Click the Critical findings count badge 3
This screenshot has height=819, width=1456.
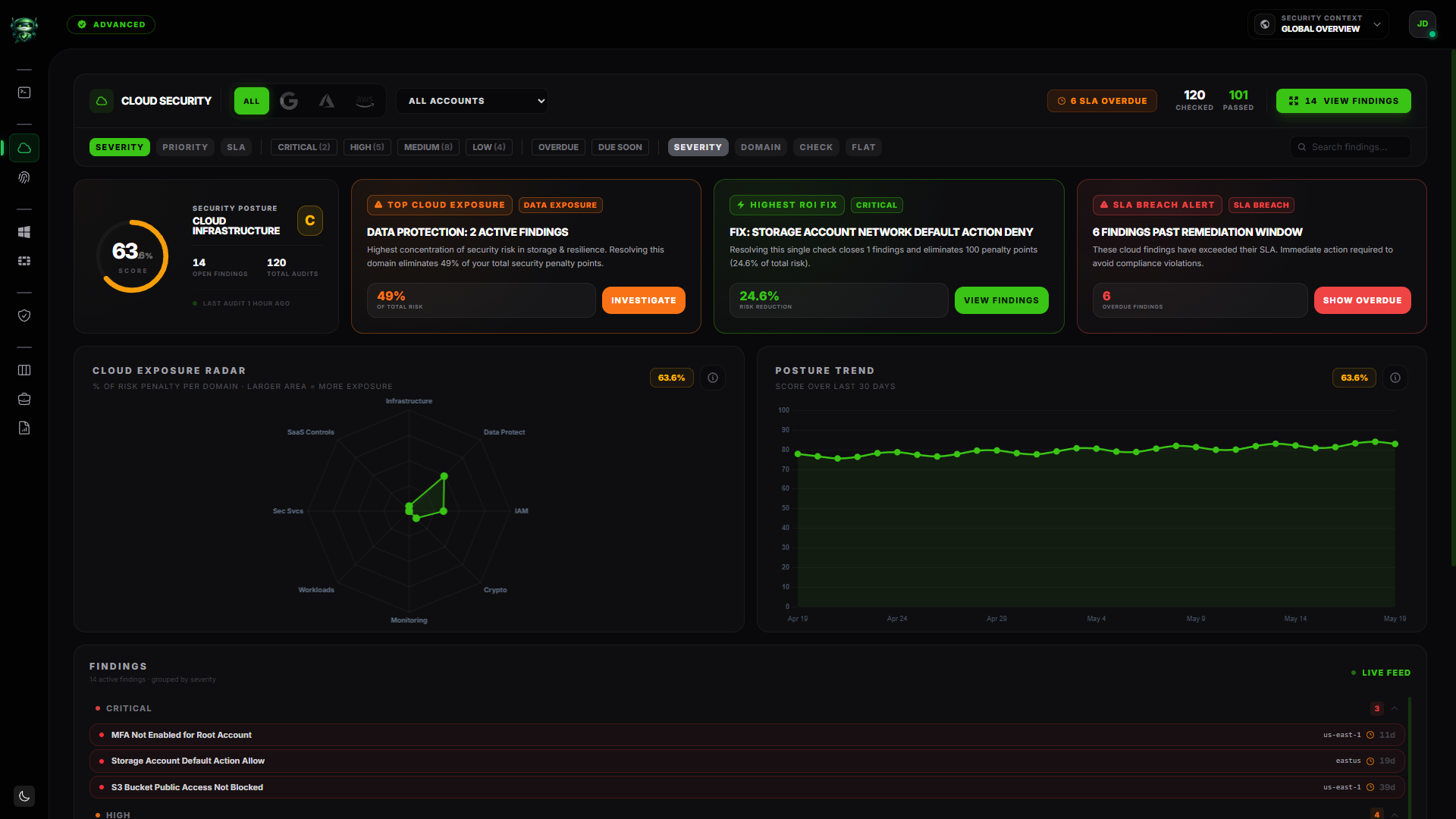click(1377, 708)
